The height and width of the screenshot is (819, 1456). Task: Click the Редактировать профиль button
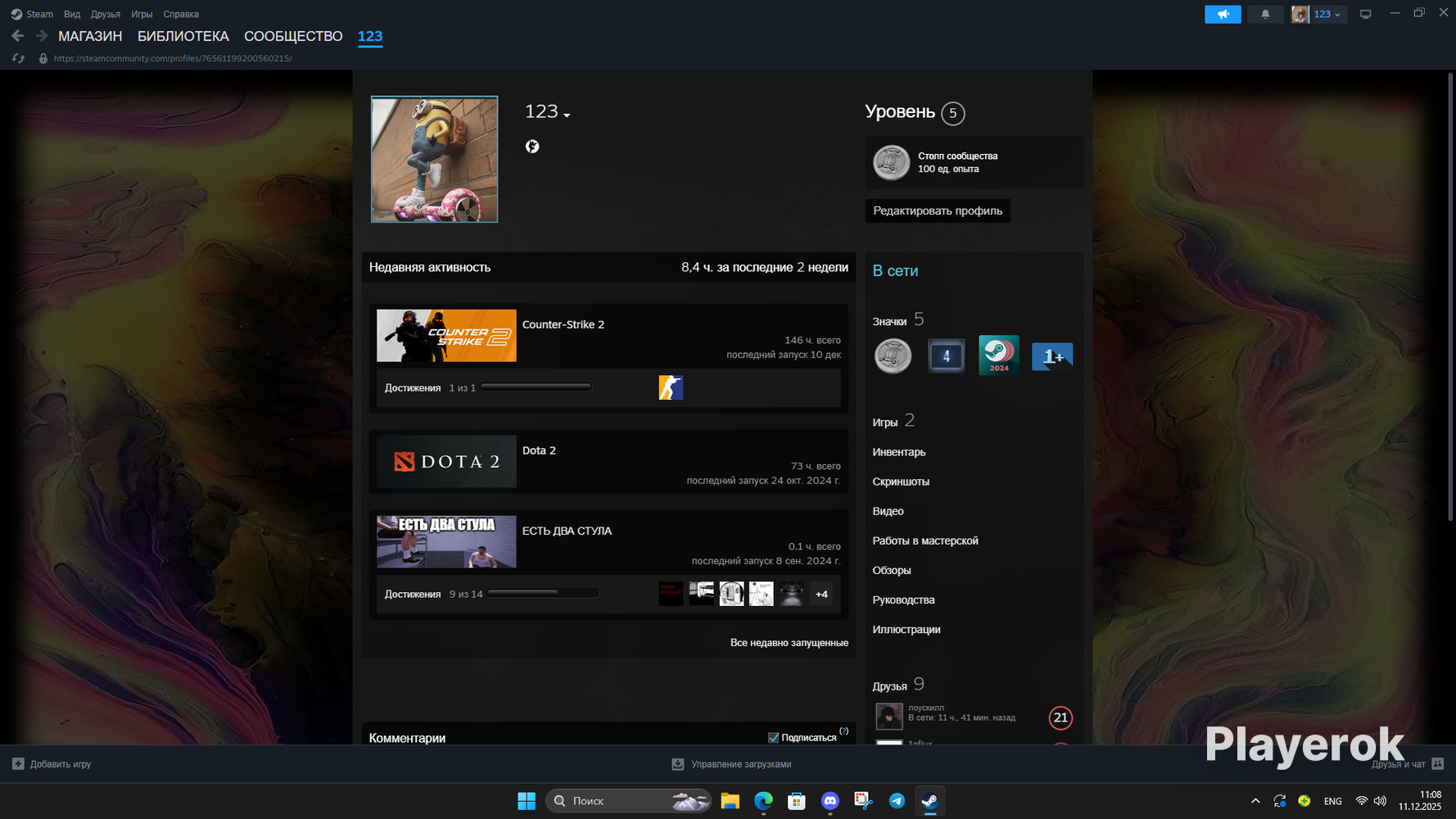click(x=938, y=210)
